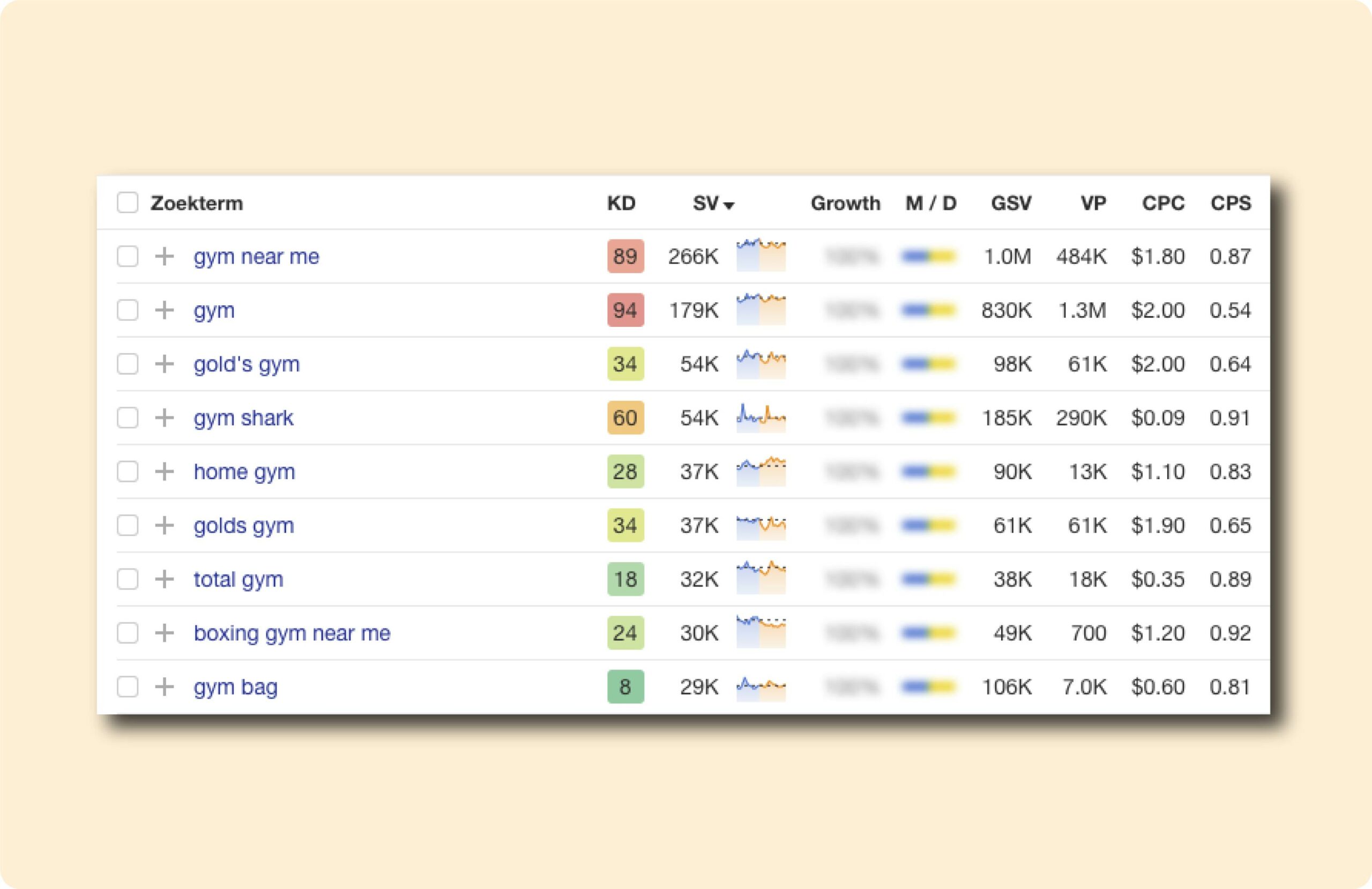
Task: Click KD badge 18 for 'total gym'
Action: pos(625,579)
